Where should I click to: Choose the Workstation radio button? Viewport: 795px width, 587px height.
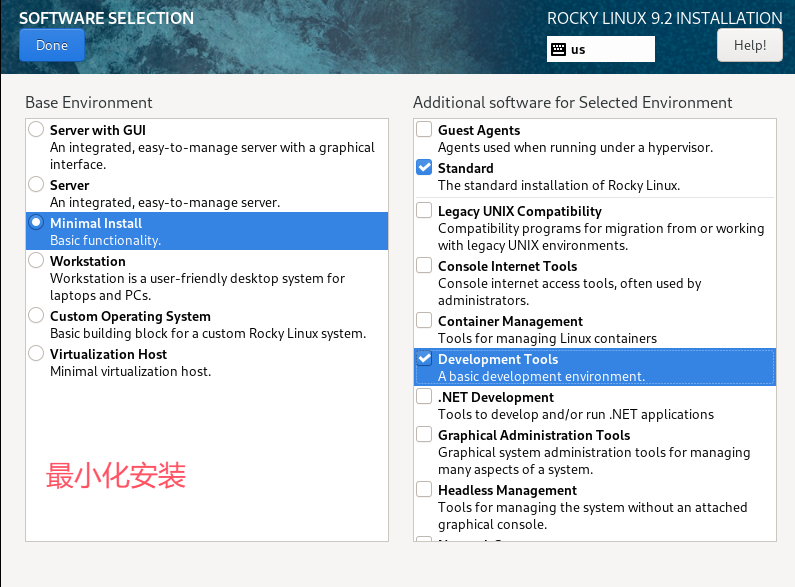point(36,260)
